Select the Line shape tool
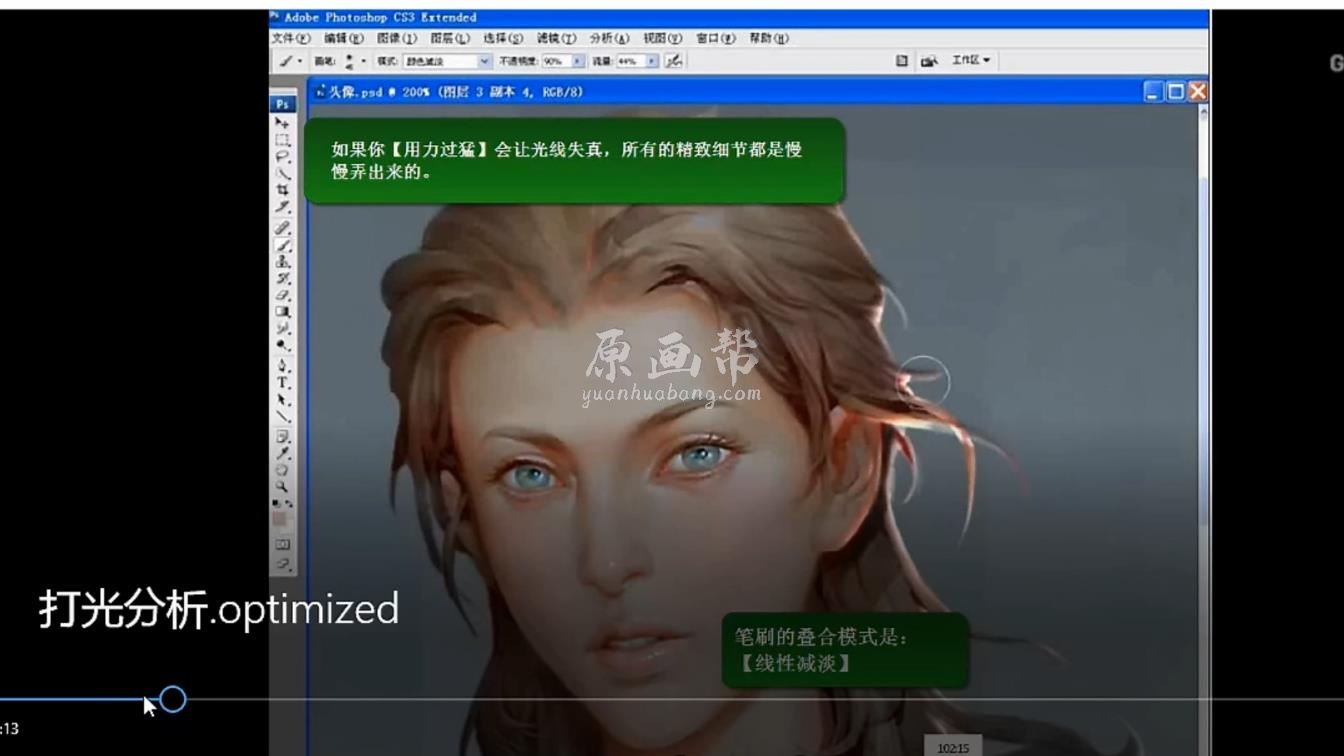Image resolution: width=1344 pixels, height=756 pixels. (x=283, y=418)
